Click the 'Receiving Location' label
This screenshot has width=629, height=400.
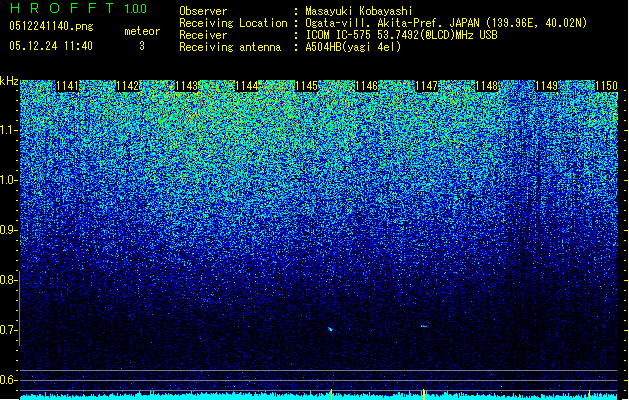[x=233, y=23]
